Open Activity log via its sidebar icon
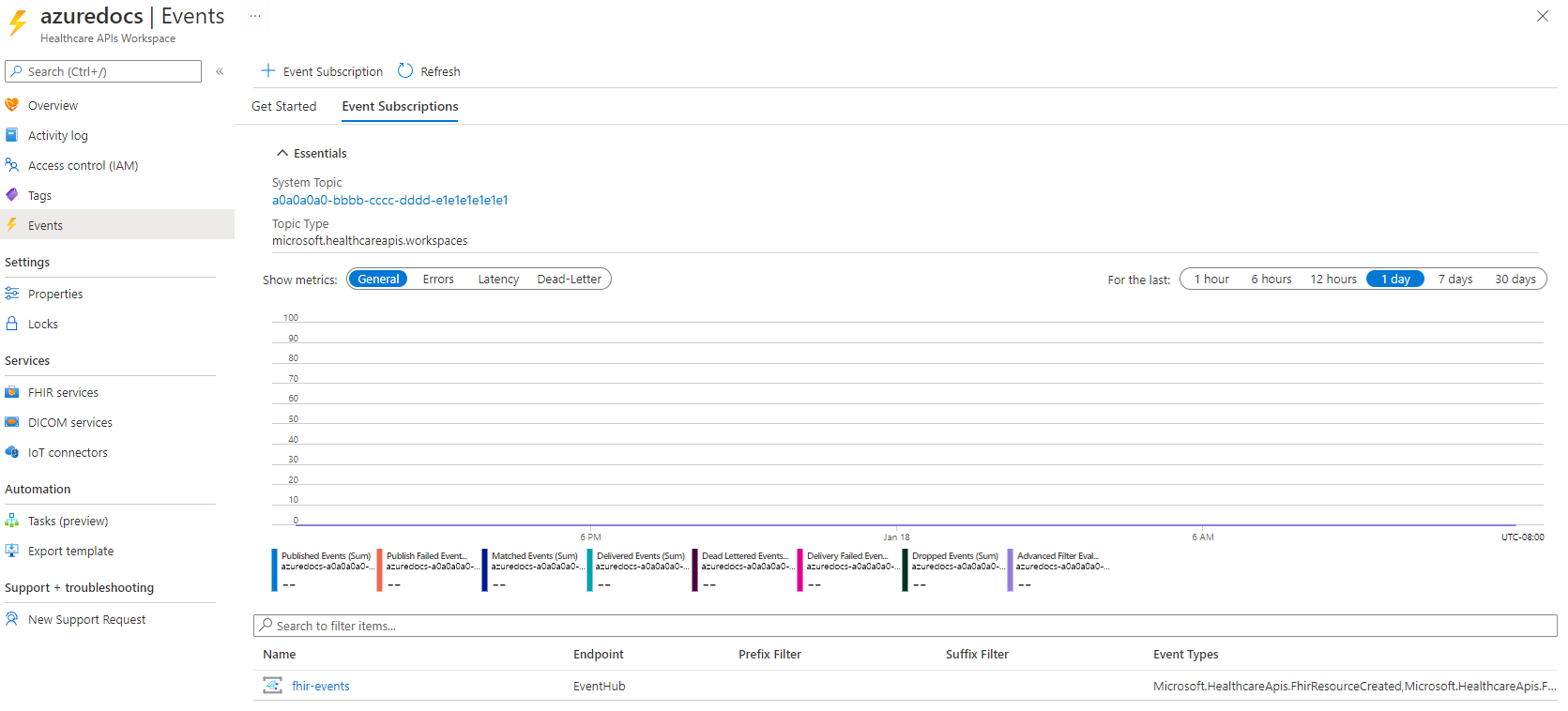The height and width of the screenshot is (711, 1568). 12,135
